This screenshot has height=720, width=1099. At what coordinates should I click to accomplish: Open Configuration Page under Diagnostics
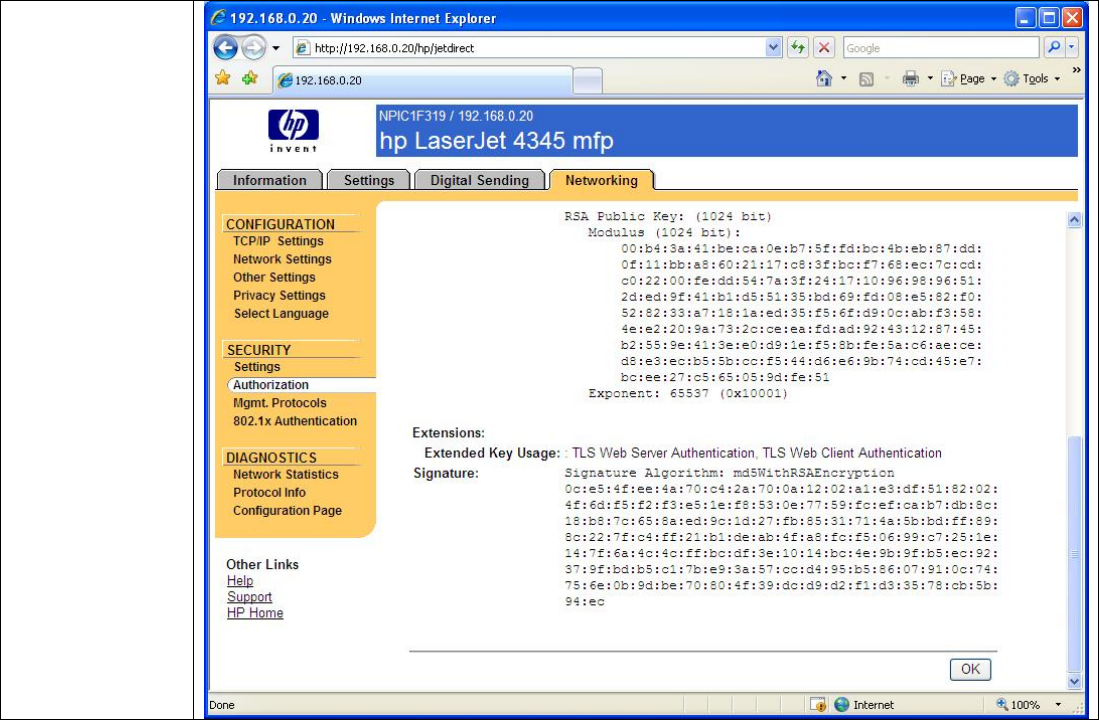[x=287, y=511]
